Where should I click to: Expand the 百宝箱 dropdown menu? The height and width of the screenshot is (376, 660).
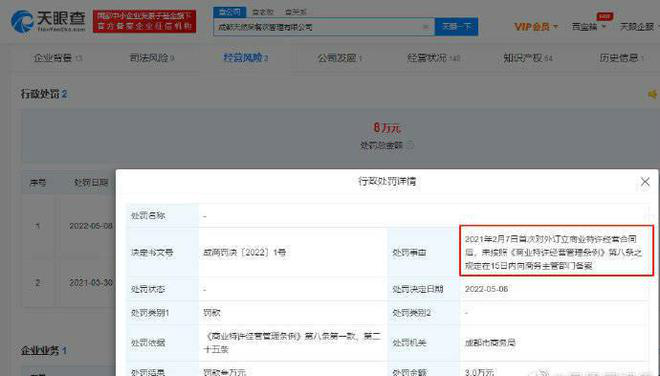click(x=588, y=27)
